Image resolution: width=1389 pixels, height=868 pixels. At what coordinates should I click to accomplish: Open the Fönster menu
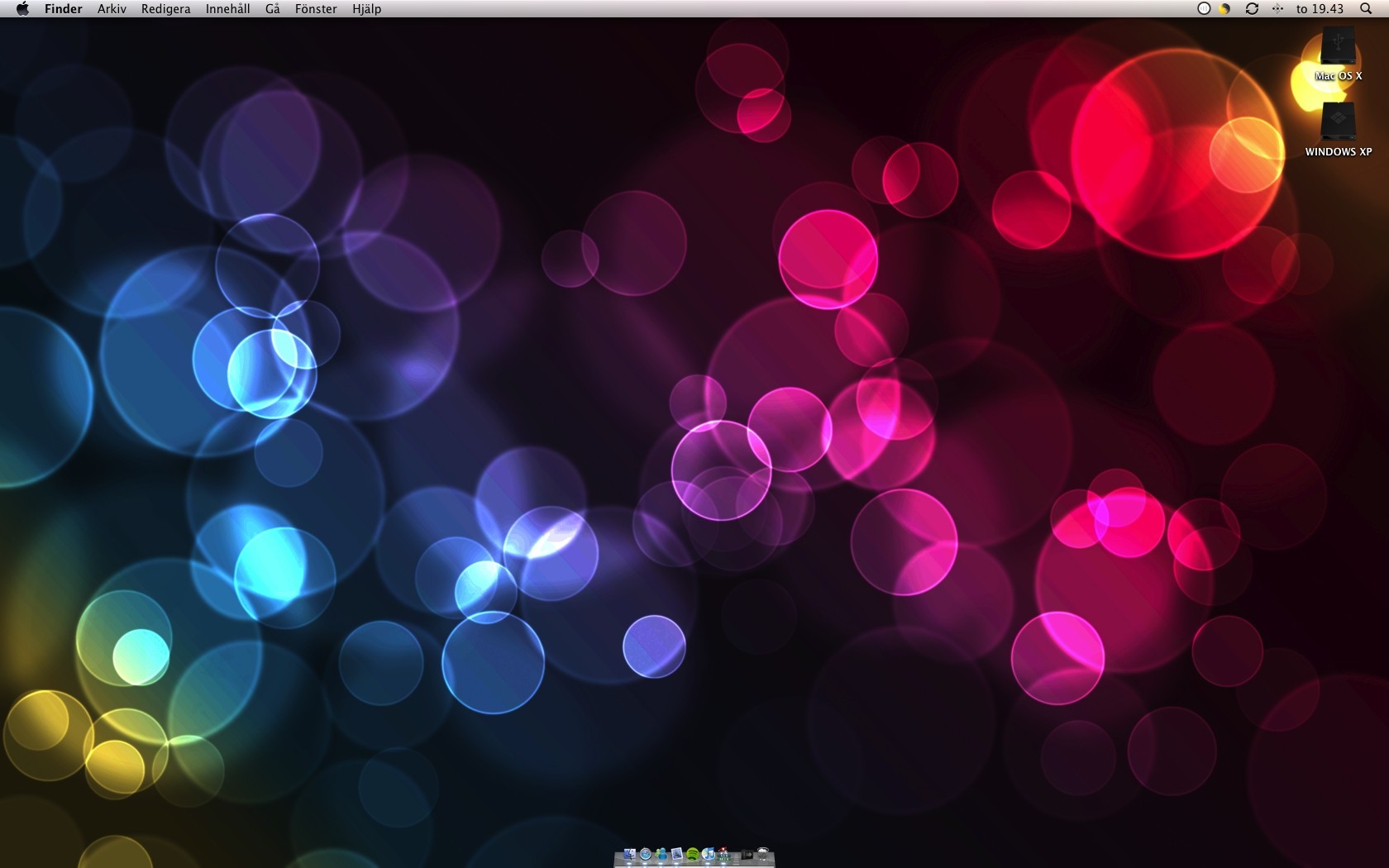[316, 8]
